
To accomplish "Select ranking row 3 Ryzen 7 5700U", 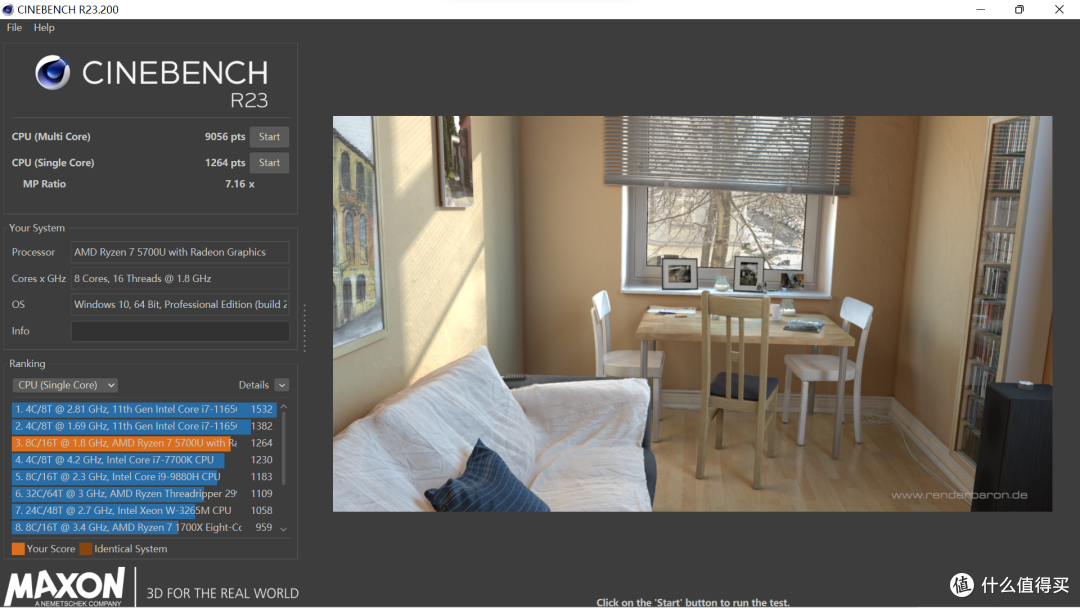I will (144, 443).
